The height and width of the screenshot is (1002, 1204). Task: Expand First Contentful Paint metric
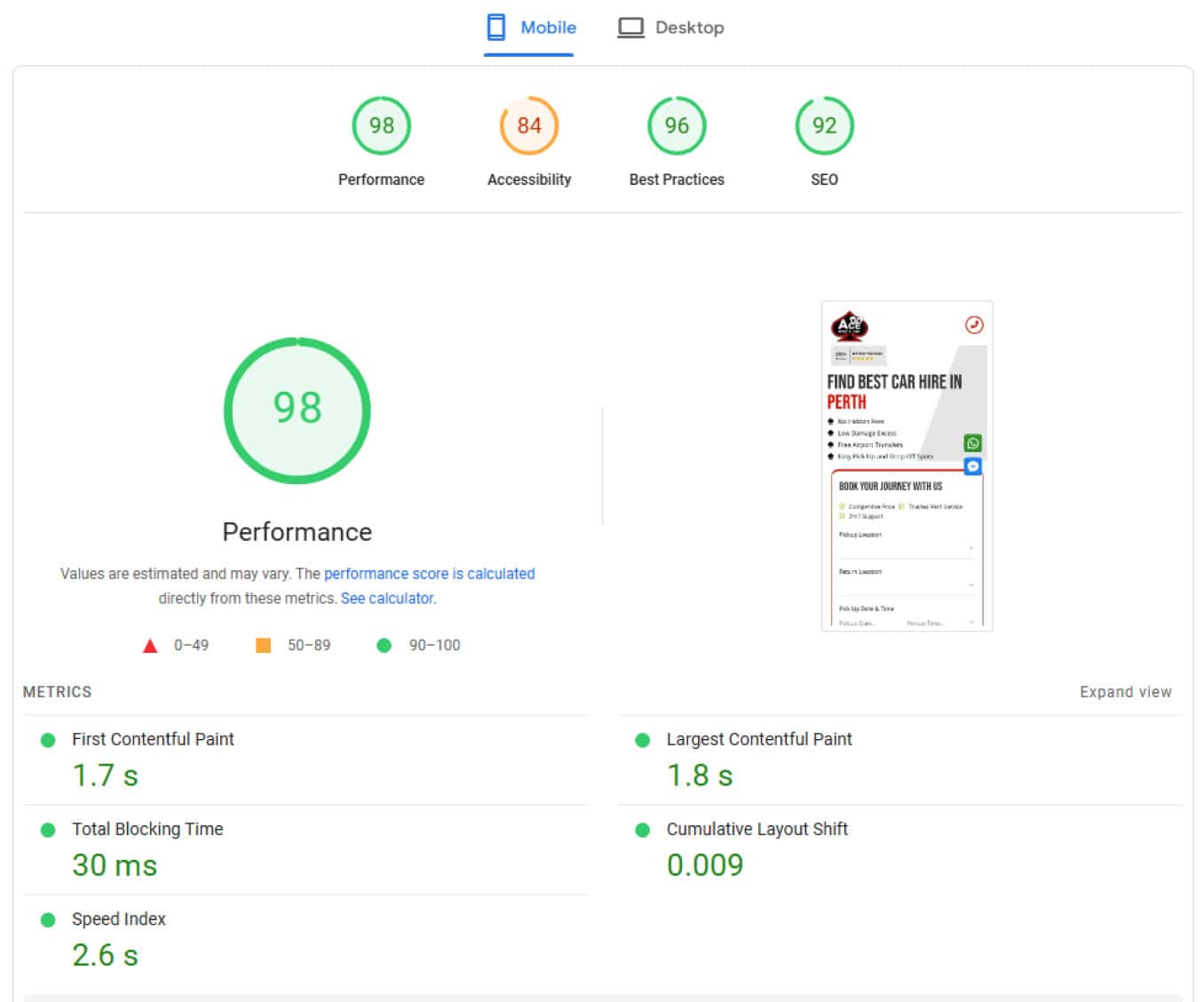tap(153, 739)
